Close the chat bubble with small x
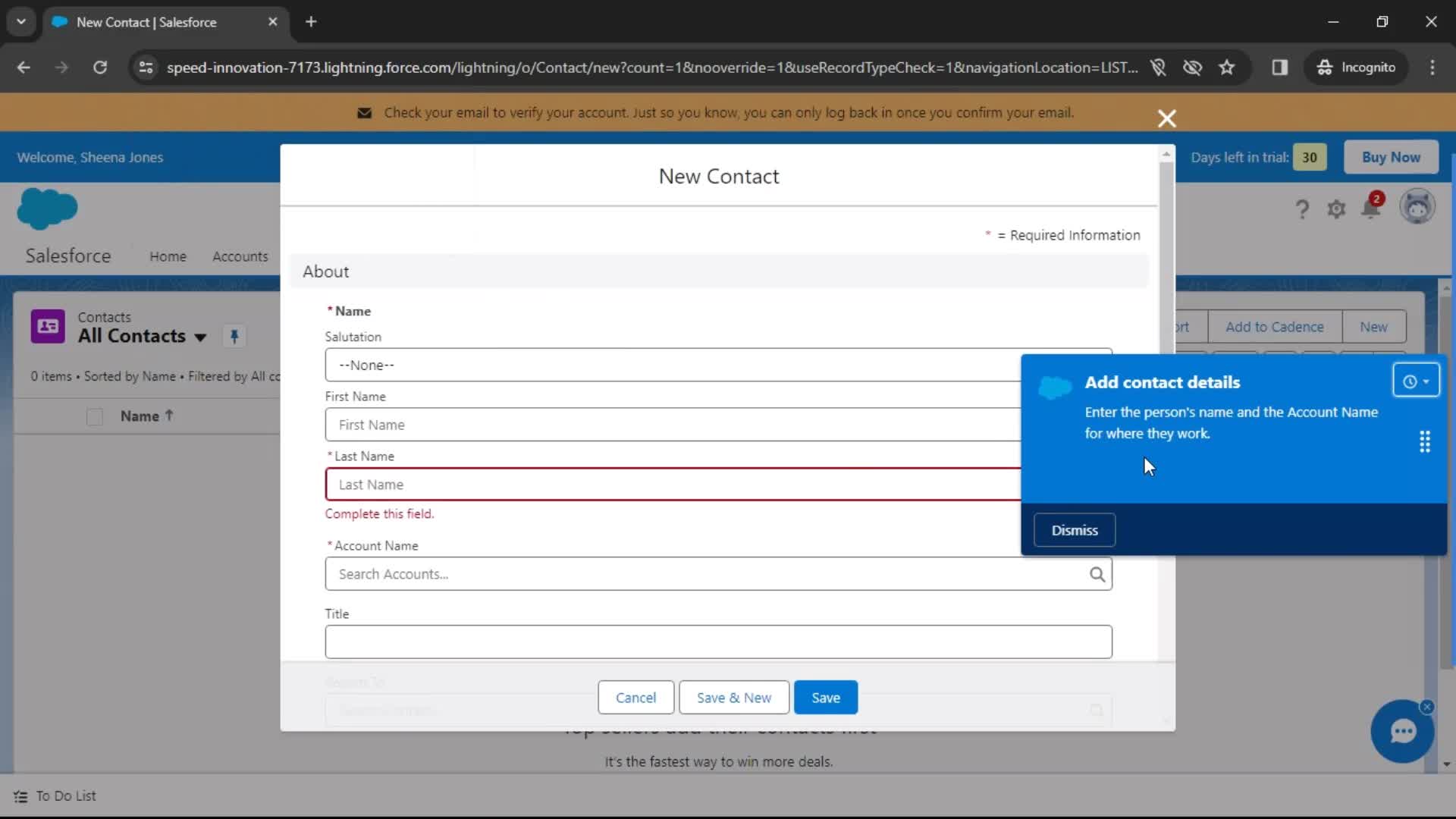Viewport: 1456px width, 819px height. [x=1426, y=707]
